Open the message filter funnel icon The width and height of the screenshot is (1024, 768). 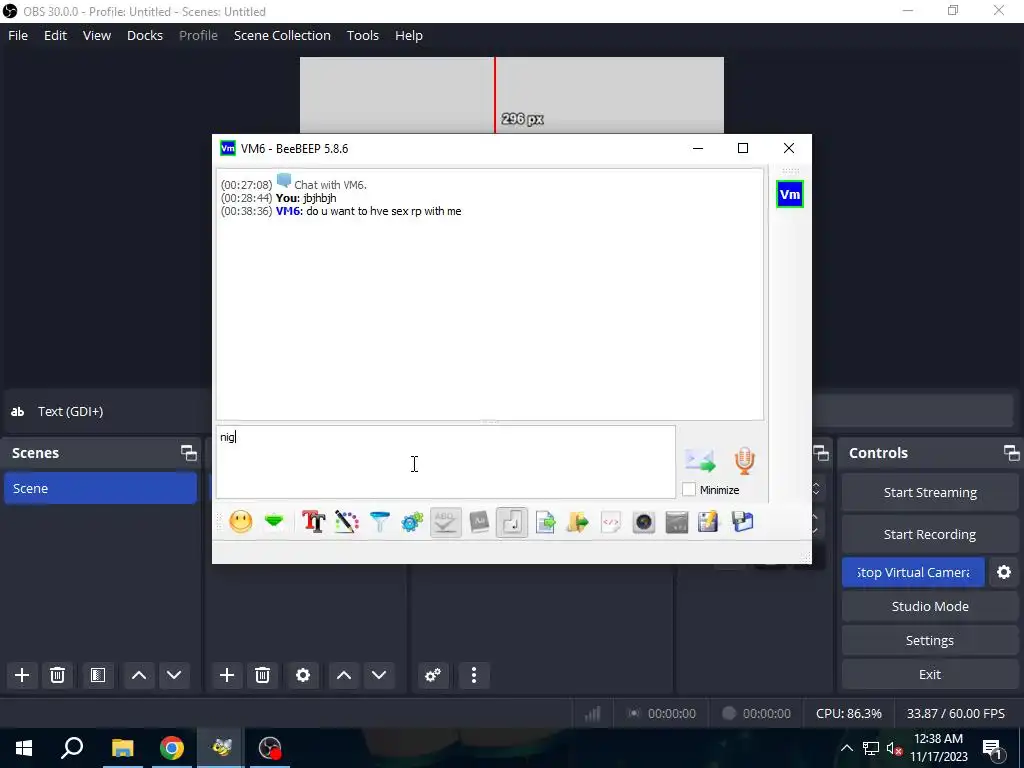point(379,522)
